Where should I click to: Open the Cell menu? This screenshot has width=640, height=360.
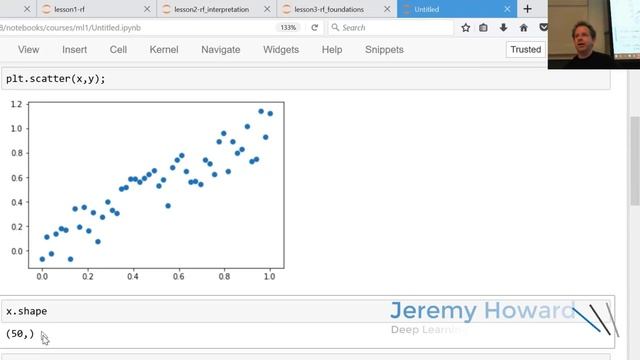(x=118, y=50)
